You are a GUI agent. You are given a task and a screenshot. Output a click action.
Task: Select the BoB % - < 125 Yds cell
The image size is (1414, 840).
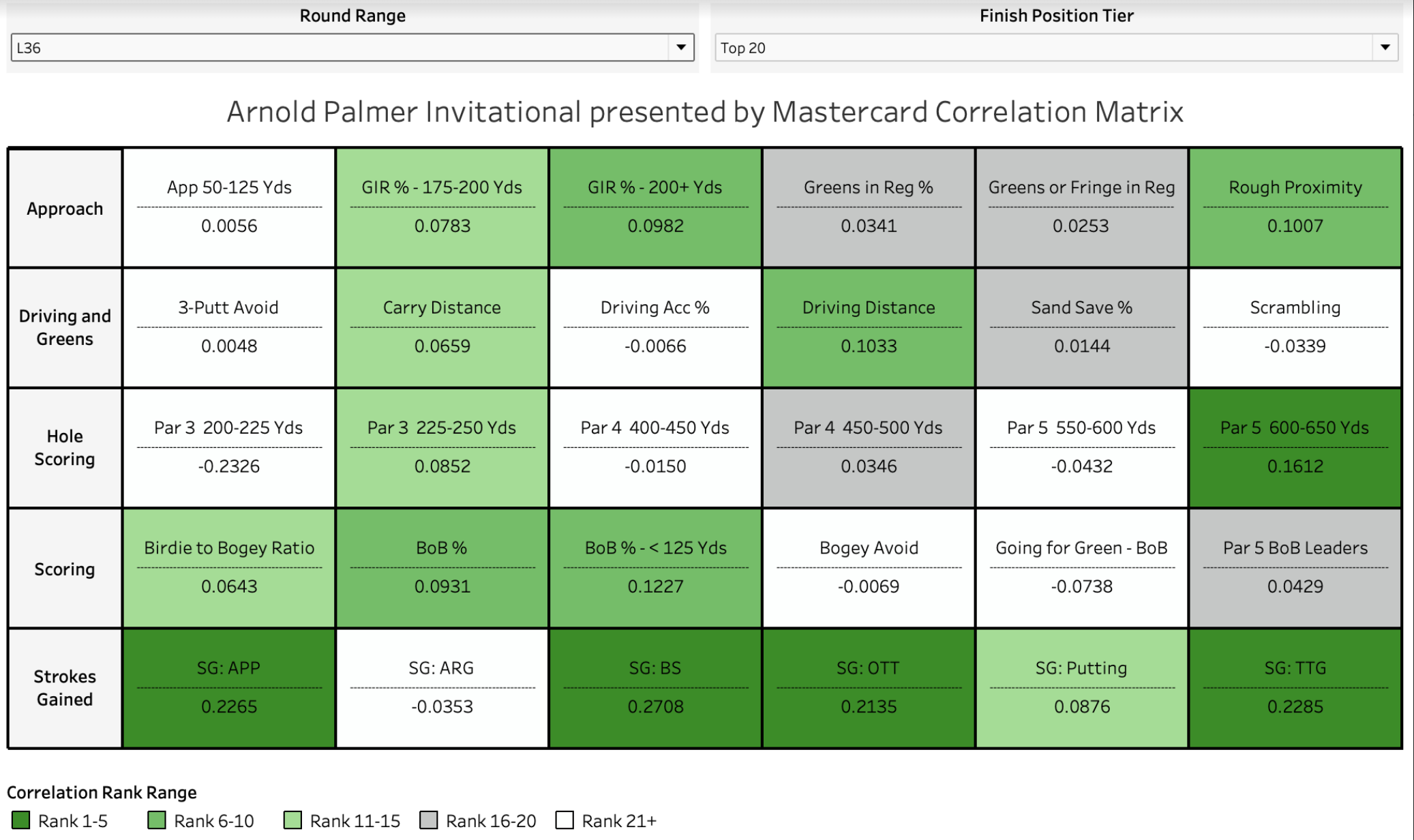coord(655,568)
